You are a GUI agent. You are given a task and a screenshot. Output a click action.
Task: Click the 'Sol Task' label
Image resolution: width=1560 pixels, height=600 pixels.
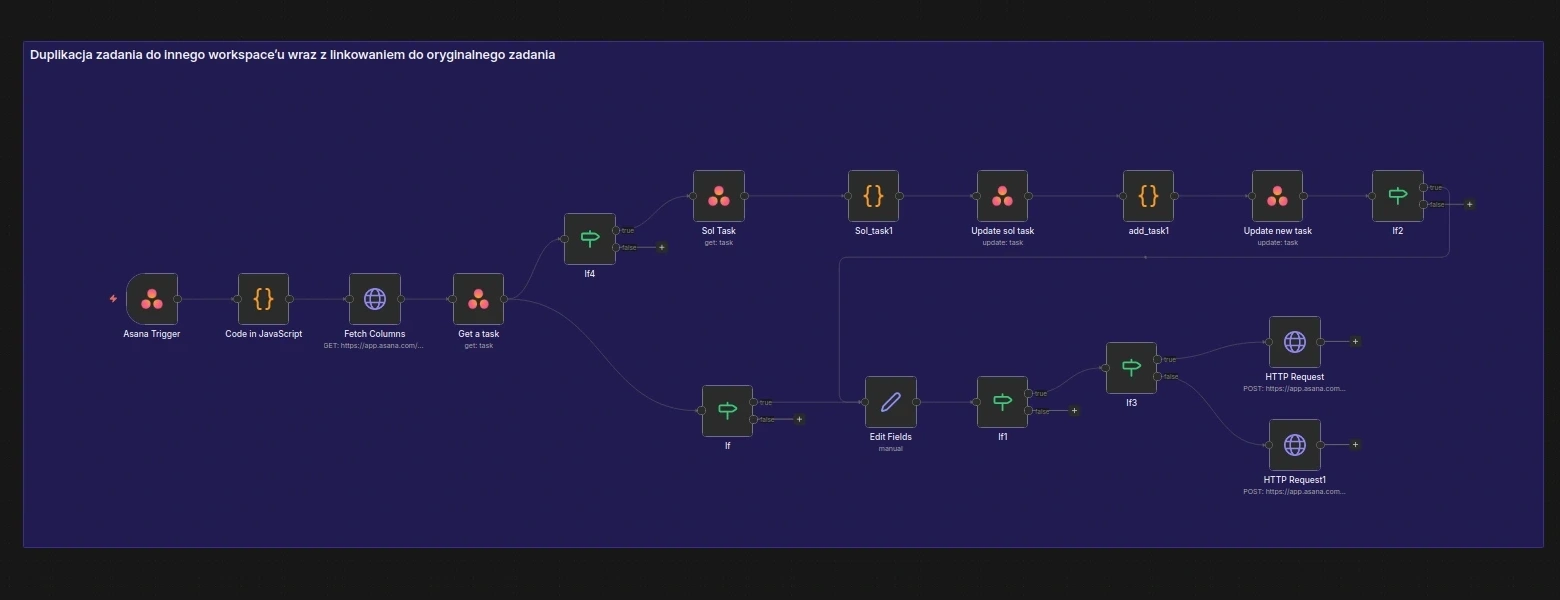(719, 231)
